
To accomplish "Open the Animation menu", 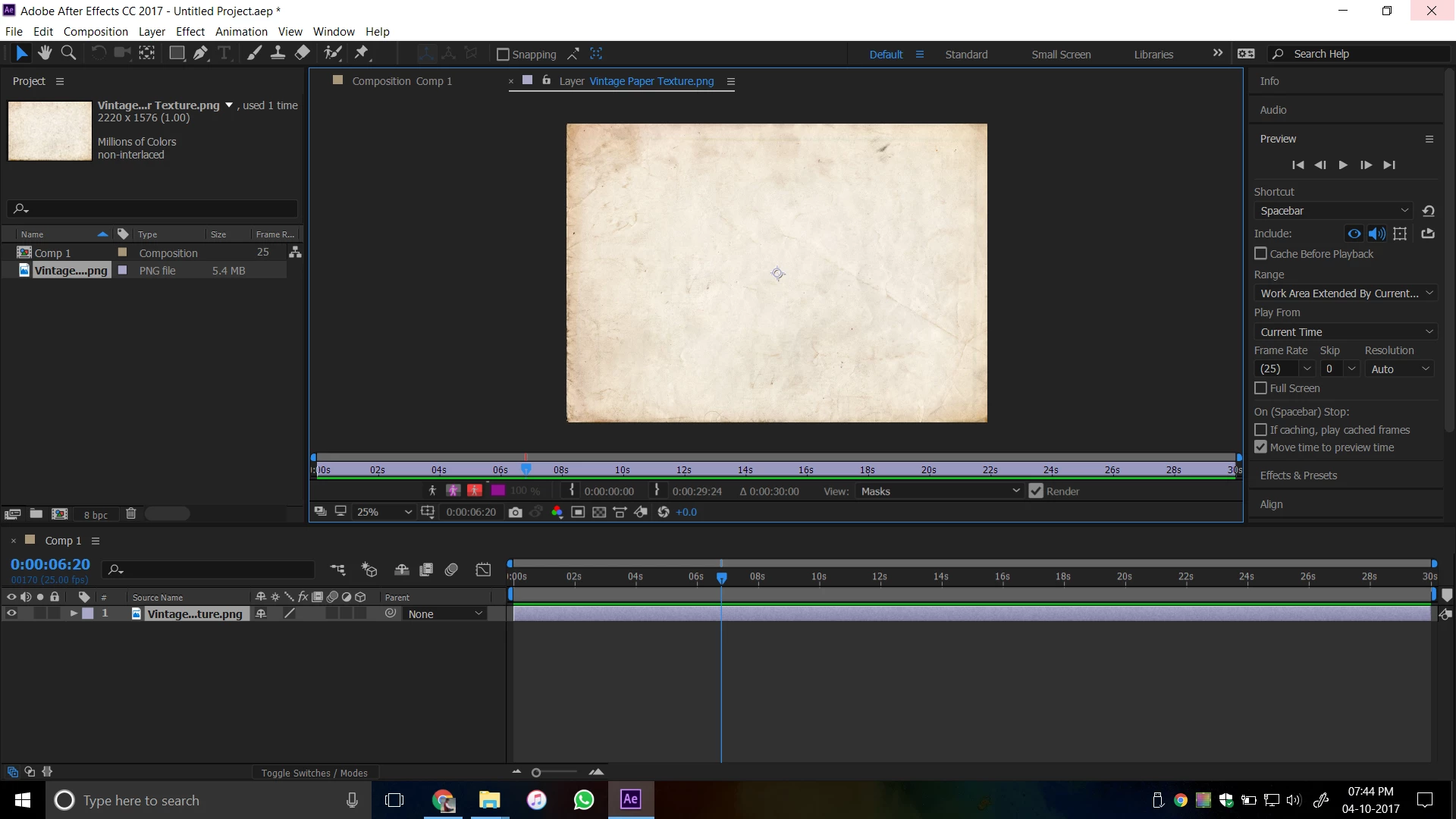I will 241,32.
